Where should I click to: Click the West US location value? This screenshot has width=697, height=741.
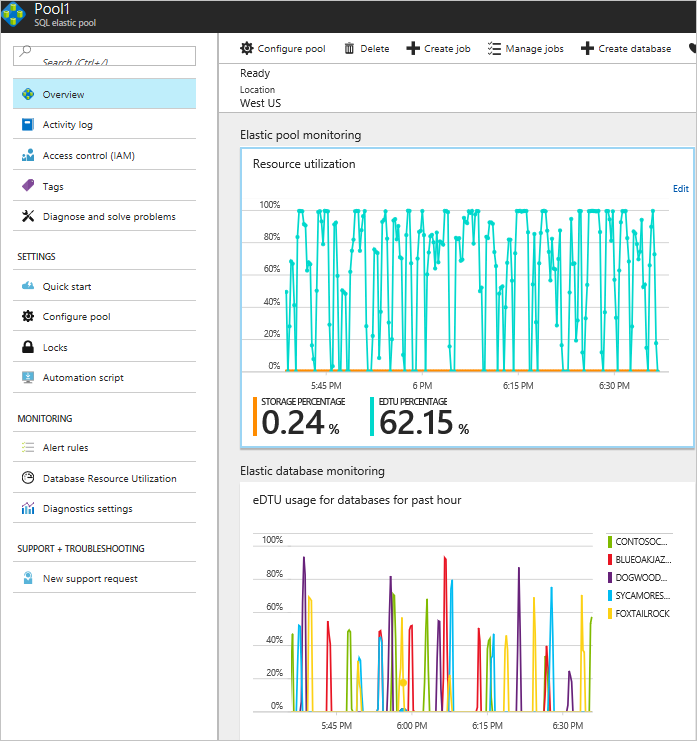pos(260,103)
